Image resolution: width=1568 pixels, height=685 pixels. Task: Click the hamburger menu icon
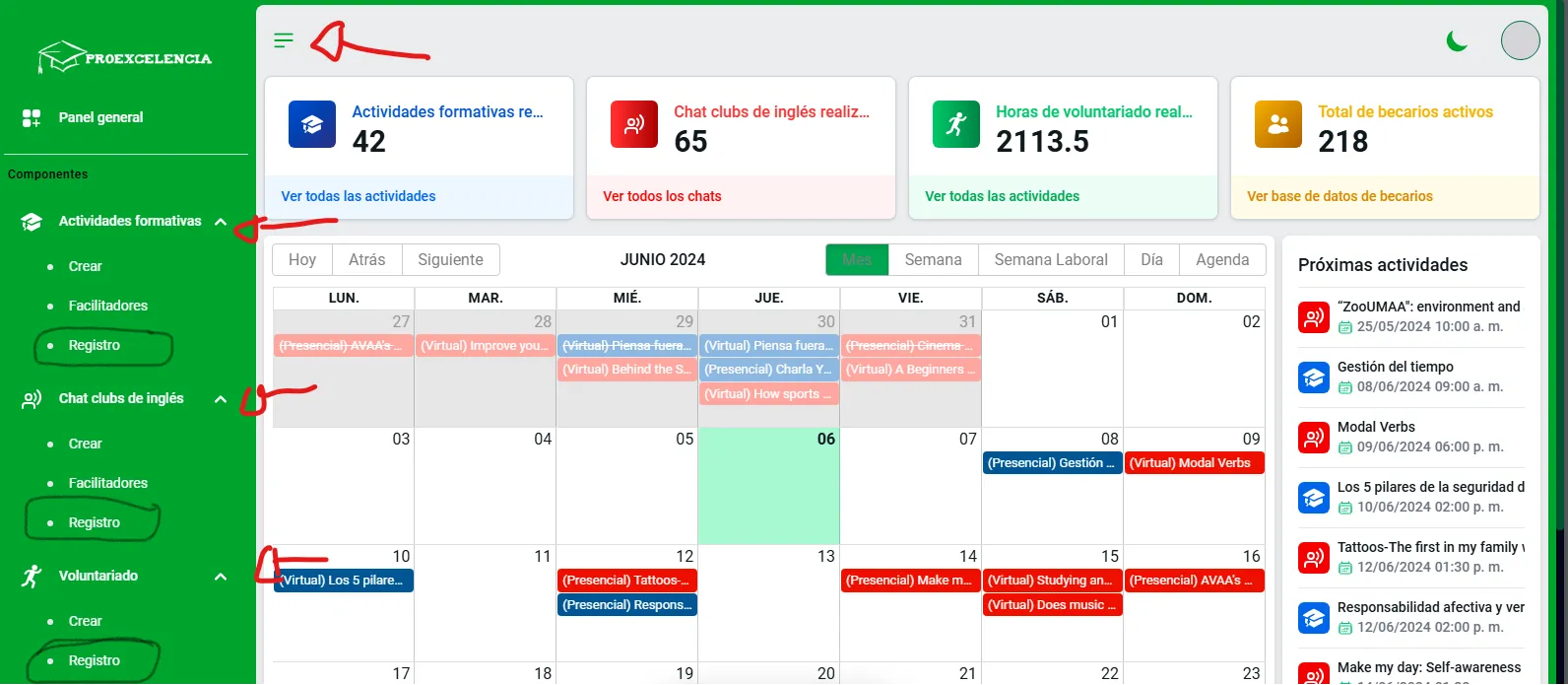pos(284,40)
